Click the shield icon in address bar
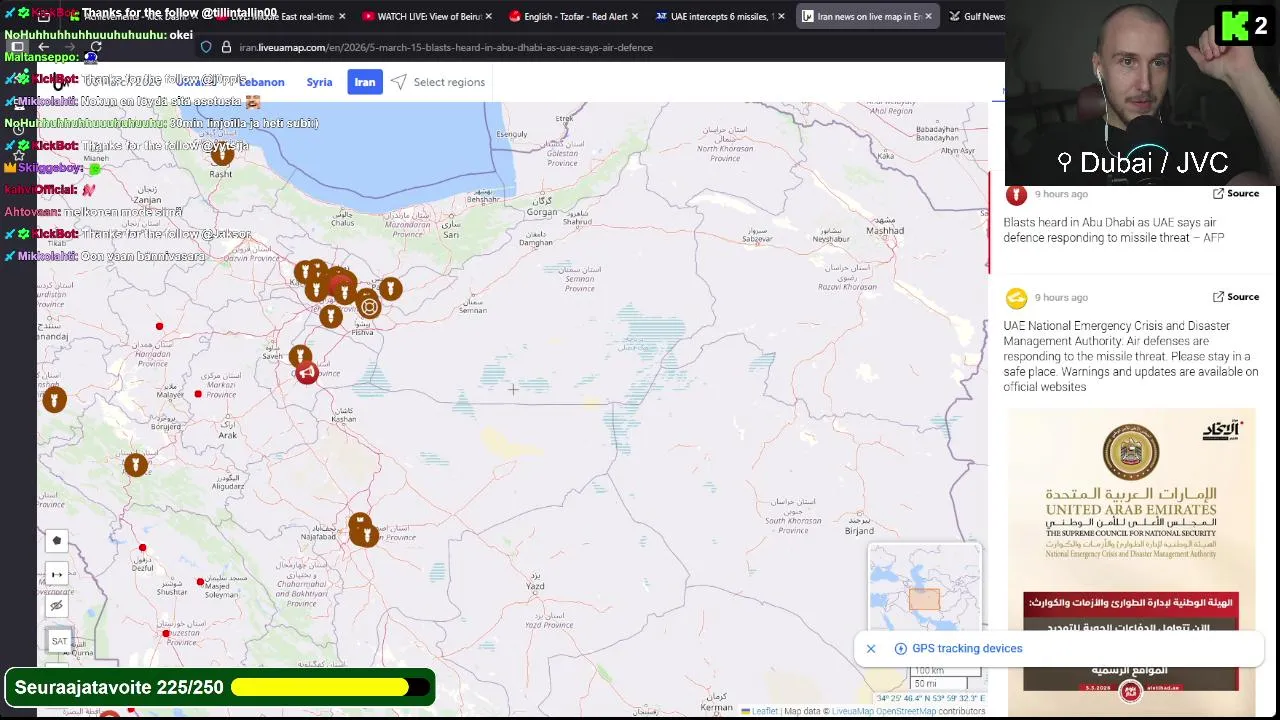1280x720 pixels. tap(206, 47)
